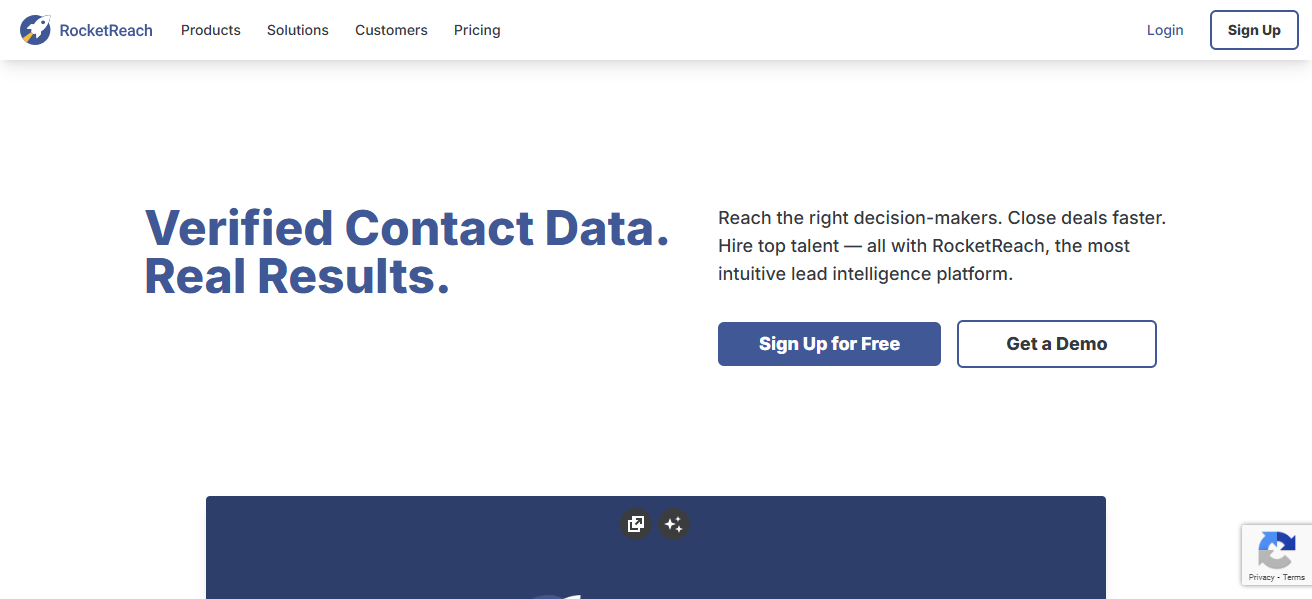The width and height of the screenshot is (1312, 599).
Task: Click the RocketReach rocket logo icon
Action: pos(35,30)
